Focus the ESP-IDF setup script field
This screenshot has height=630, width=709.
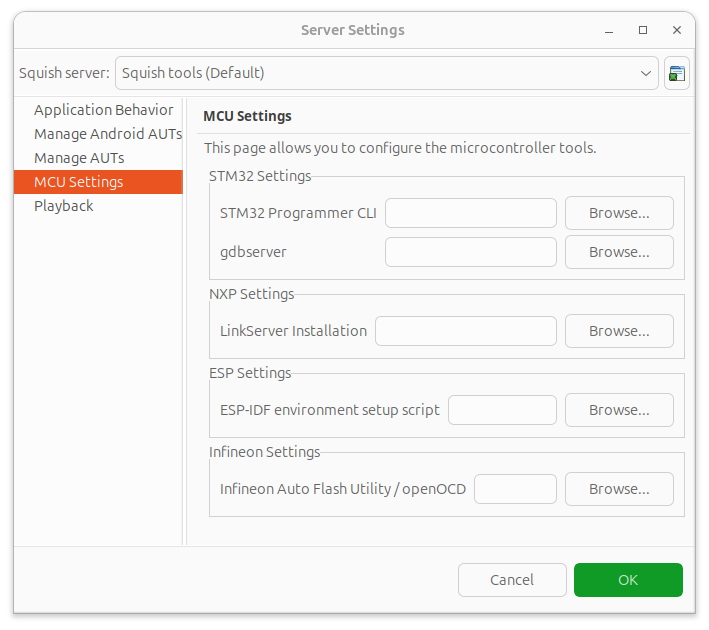click(x=502, y=410)
